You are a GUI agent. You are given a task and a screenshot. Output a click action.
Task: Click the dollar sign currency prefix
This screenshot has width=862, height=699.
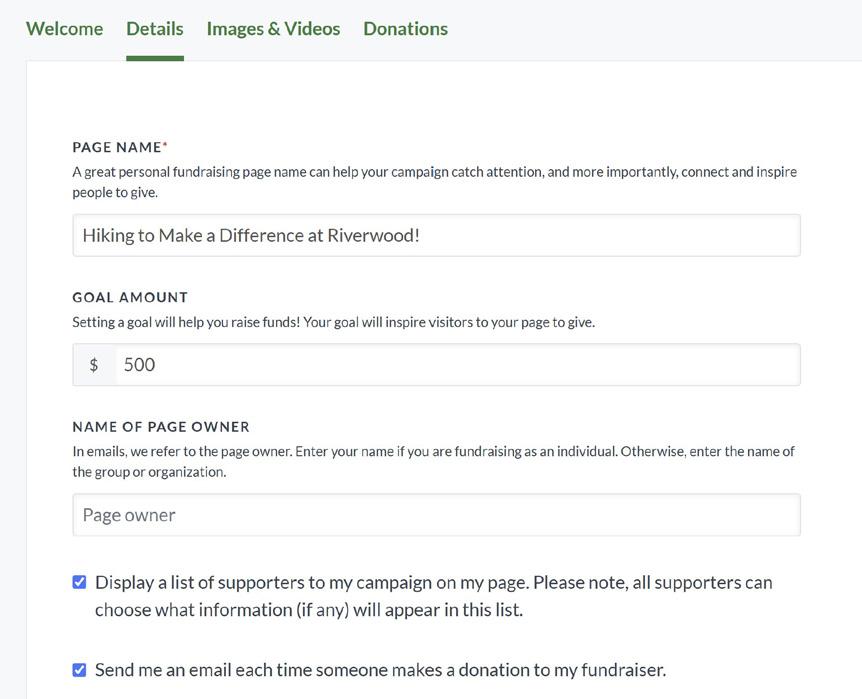[x=94, y=365]
